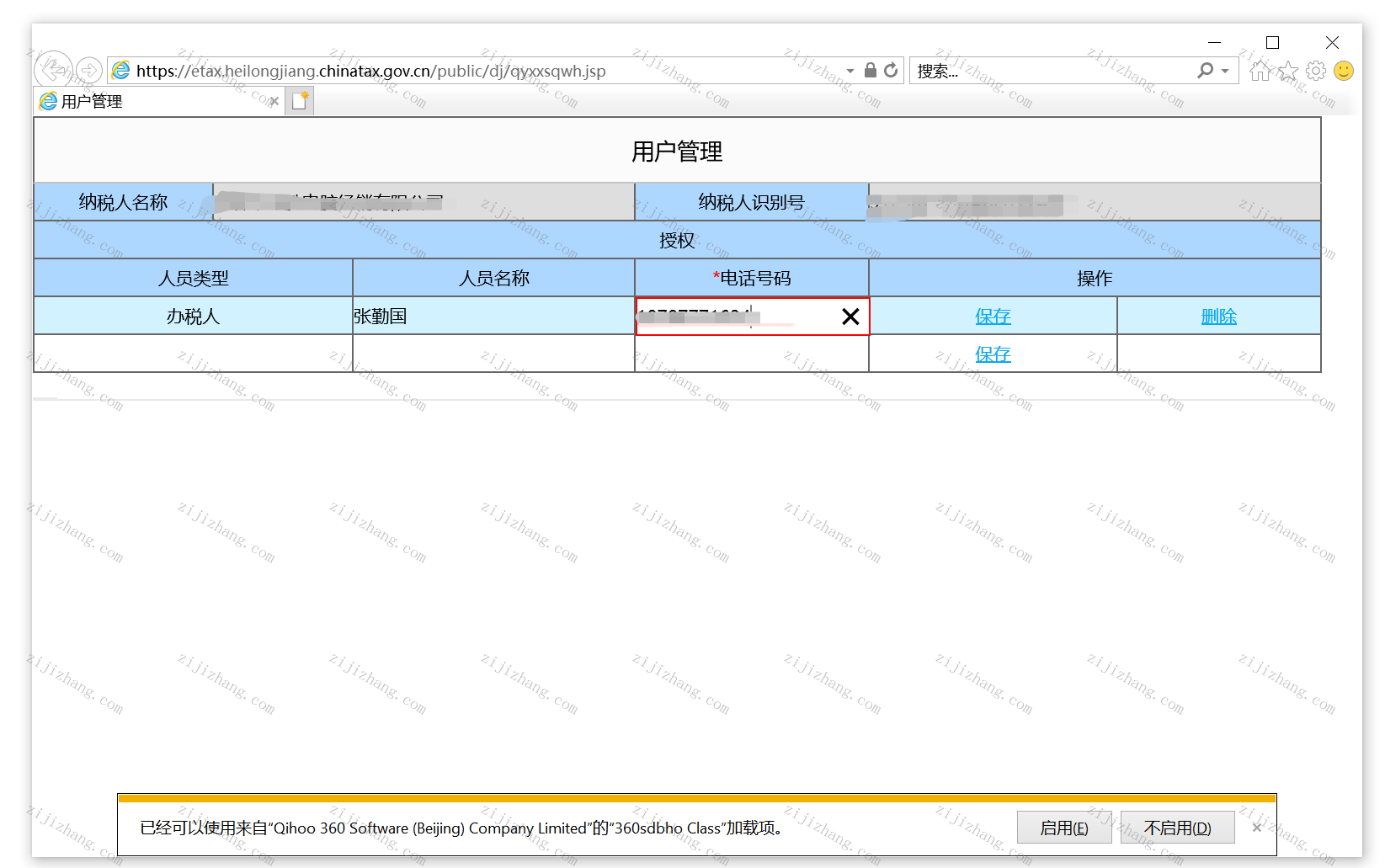
Task: Click the security lock icon in address bar
Action: coord(871,71)
